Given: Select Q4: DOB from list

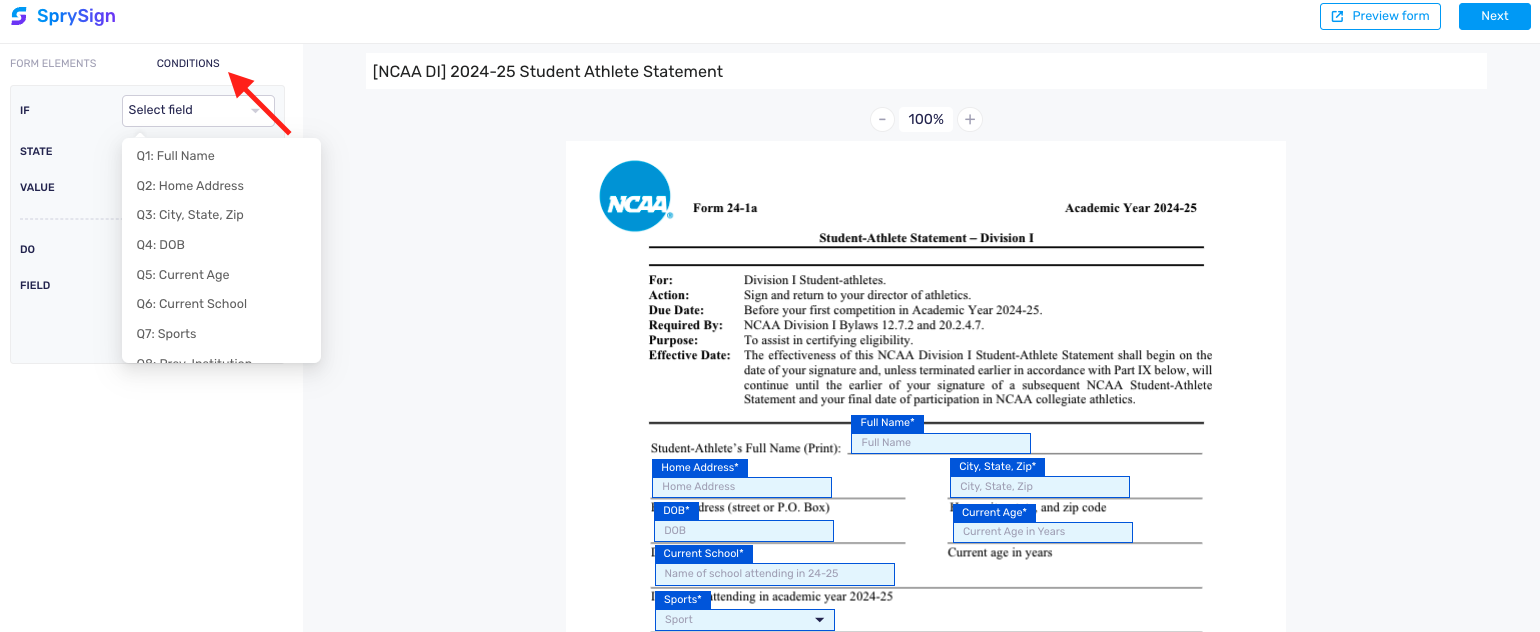Looking at the screenshot, I should click(161, 245).
